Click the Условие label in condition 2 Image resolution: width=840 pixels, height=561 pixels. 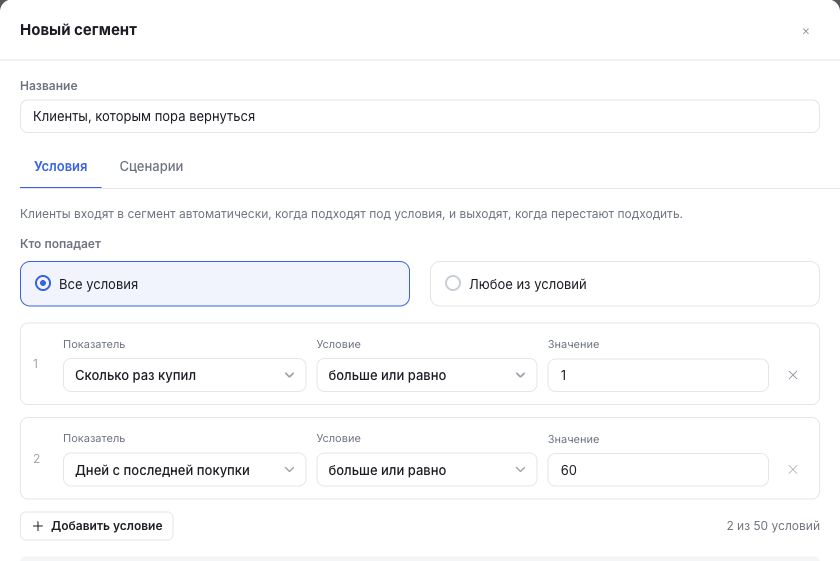pos(339,438)
